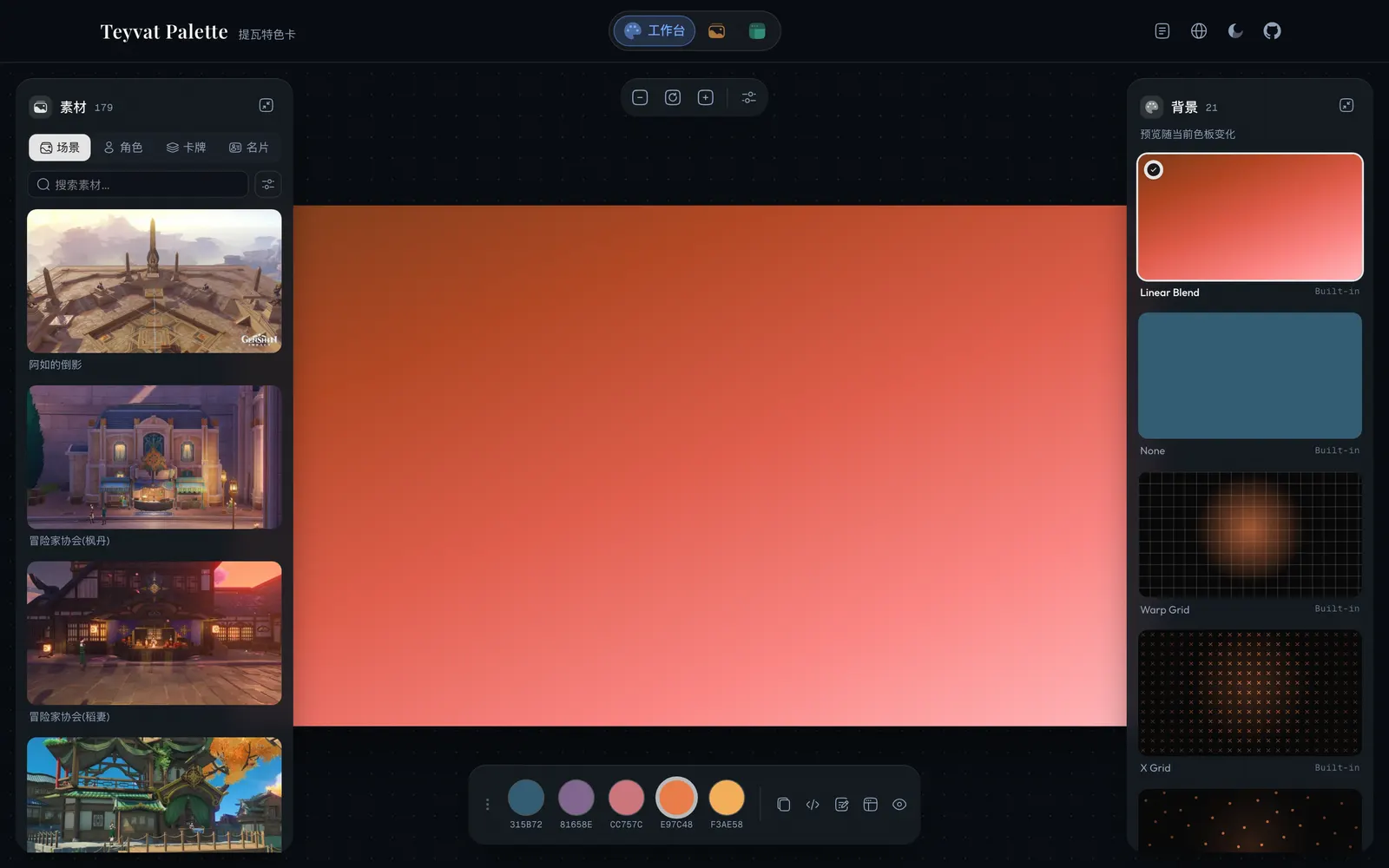
Task: Choose the 冒险家协会(枫丹) scene thumbnail
Action: (x=155, y=457)
